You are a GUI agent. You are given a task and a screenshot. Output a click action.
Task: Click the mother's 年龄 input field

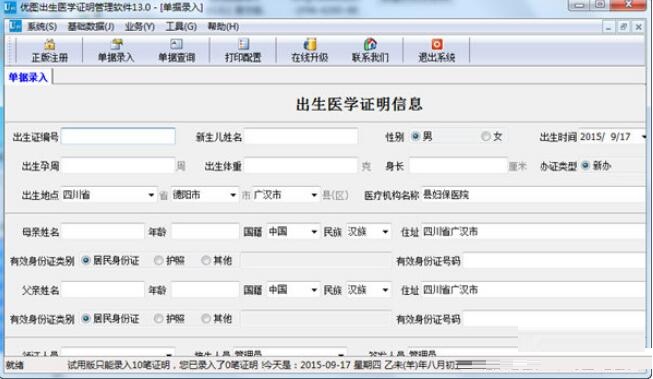point(205,232)
